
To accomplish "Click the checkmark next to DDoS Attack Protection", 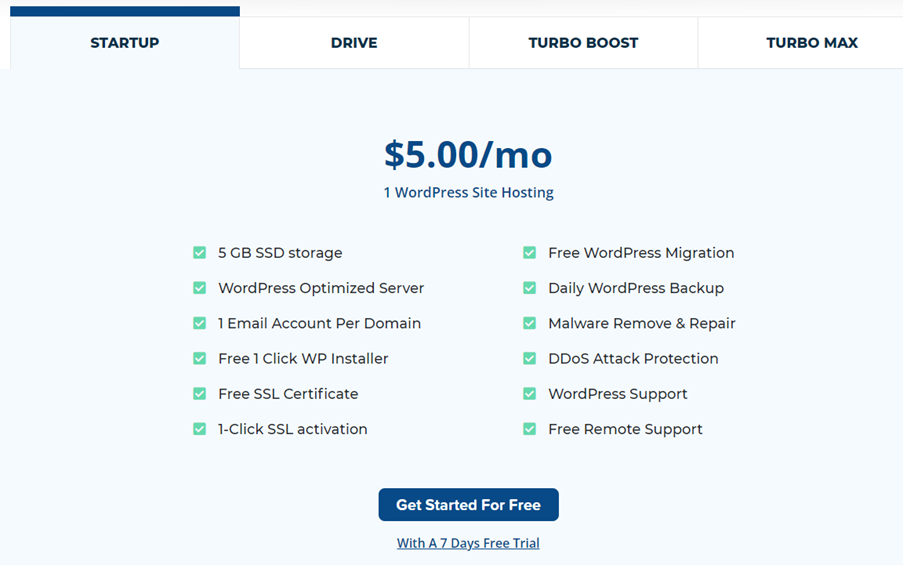I will (529, 358).
